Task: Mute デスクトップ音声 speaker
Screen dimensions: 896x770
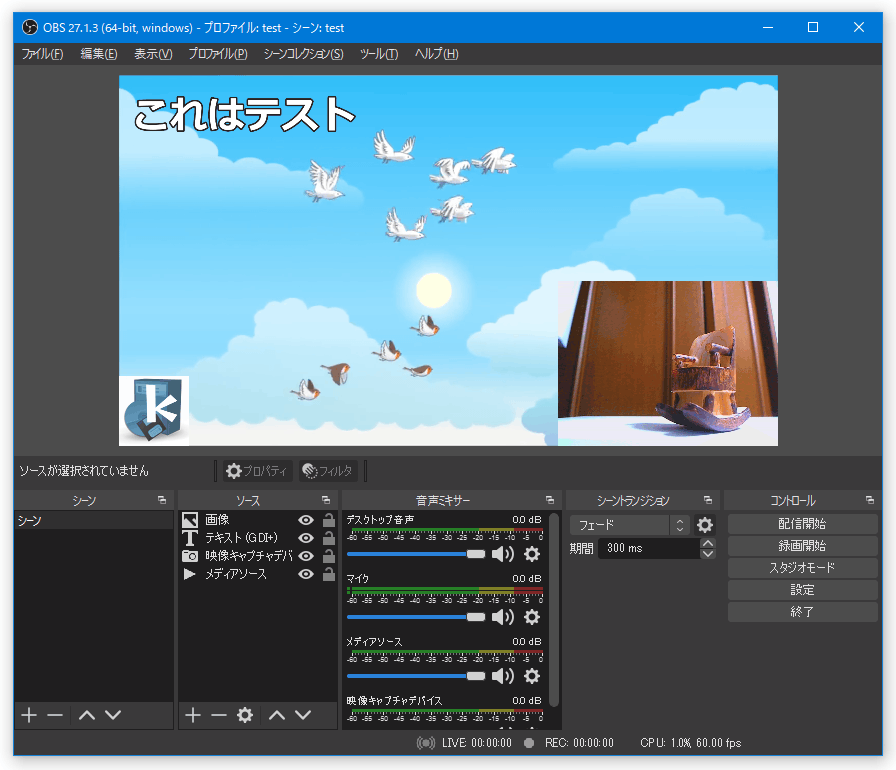Action: 503,554
